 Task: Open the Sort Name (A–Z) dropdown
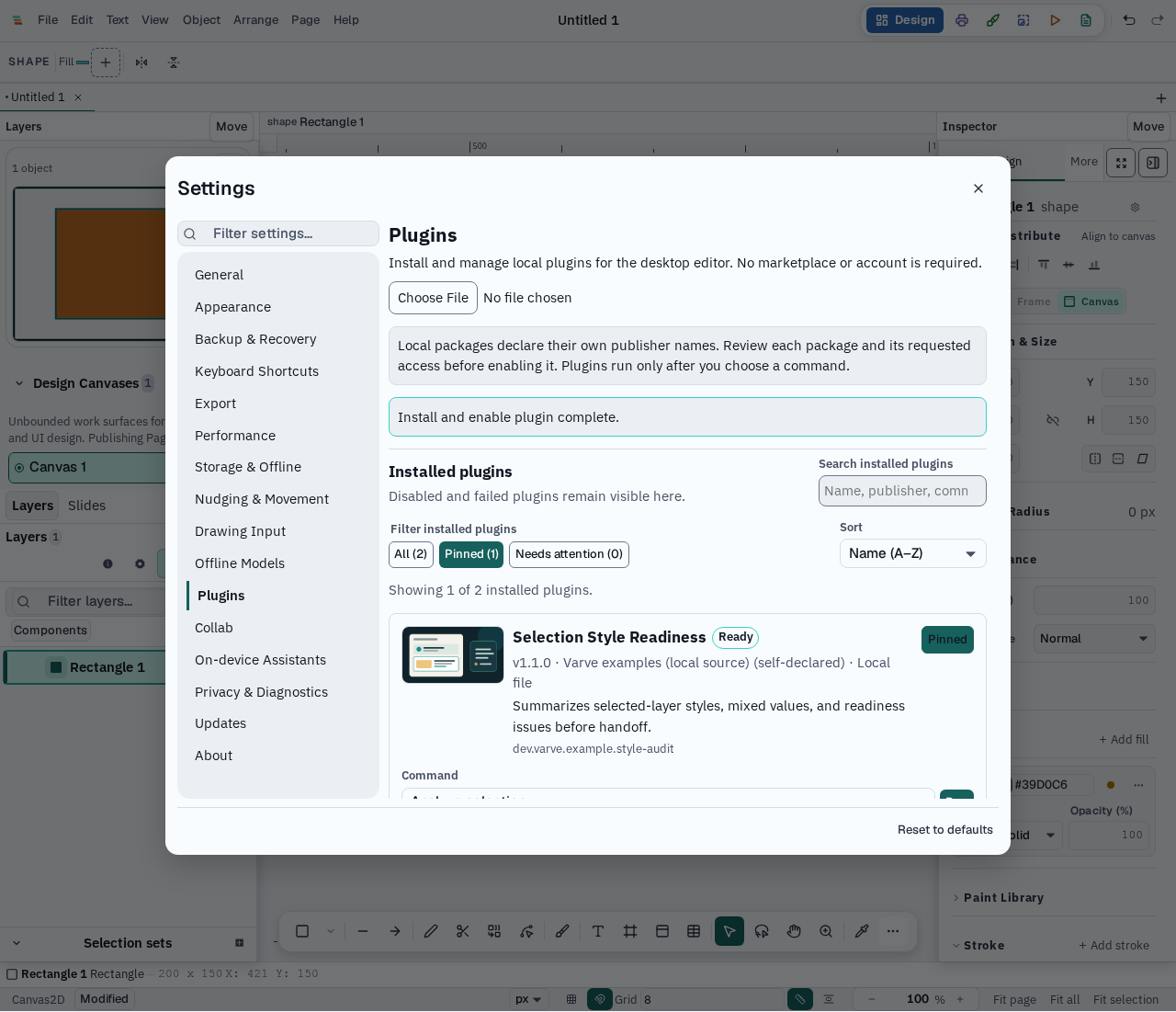[913, 553]
